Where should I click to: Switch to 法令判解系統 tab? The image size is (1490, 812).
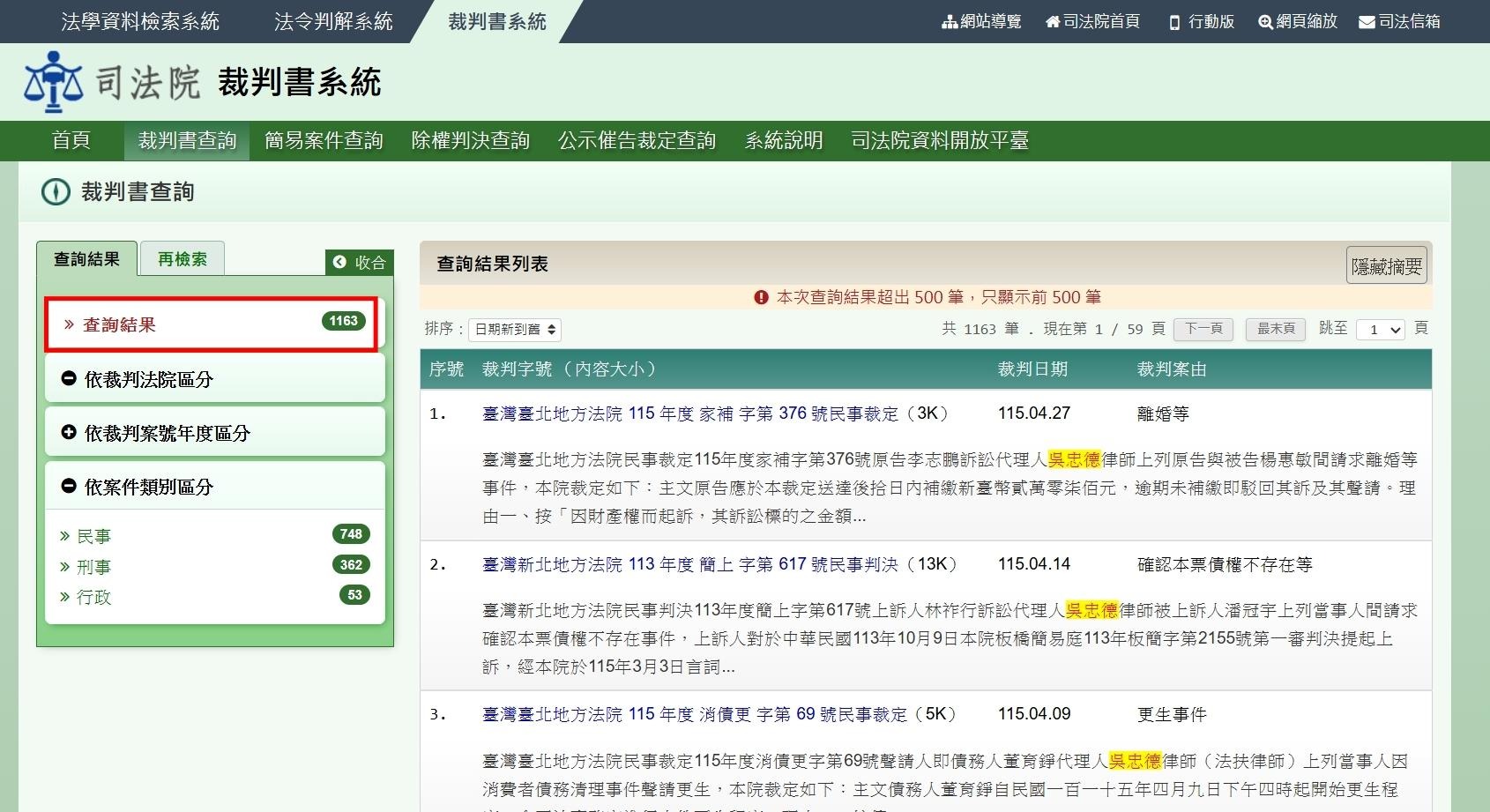(x=333, y=21)
